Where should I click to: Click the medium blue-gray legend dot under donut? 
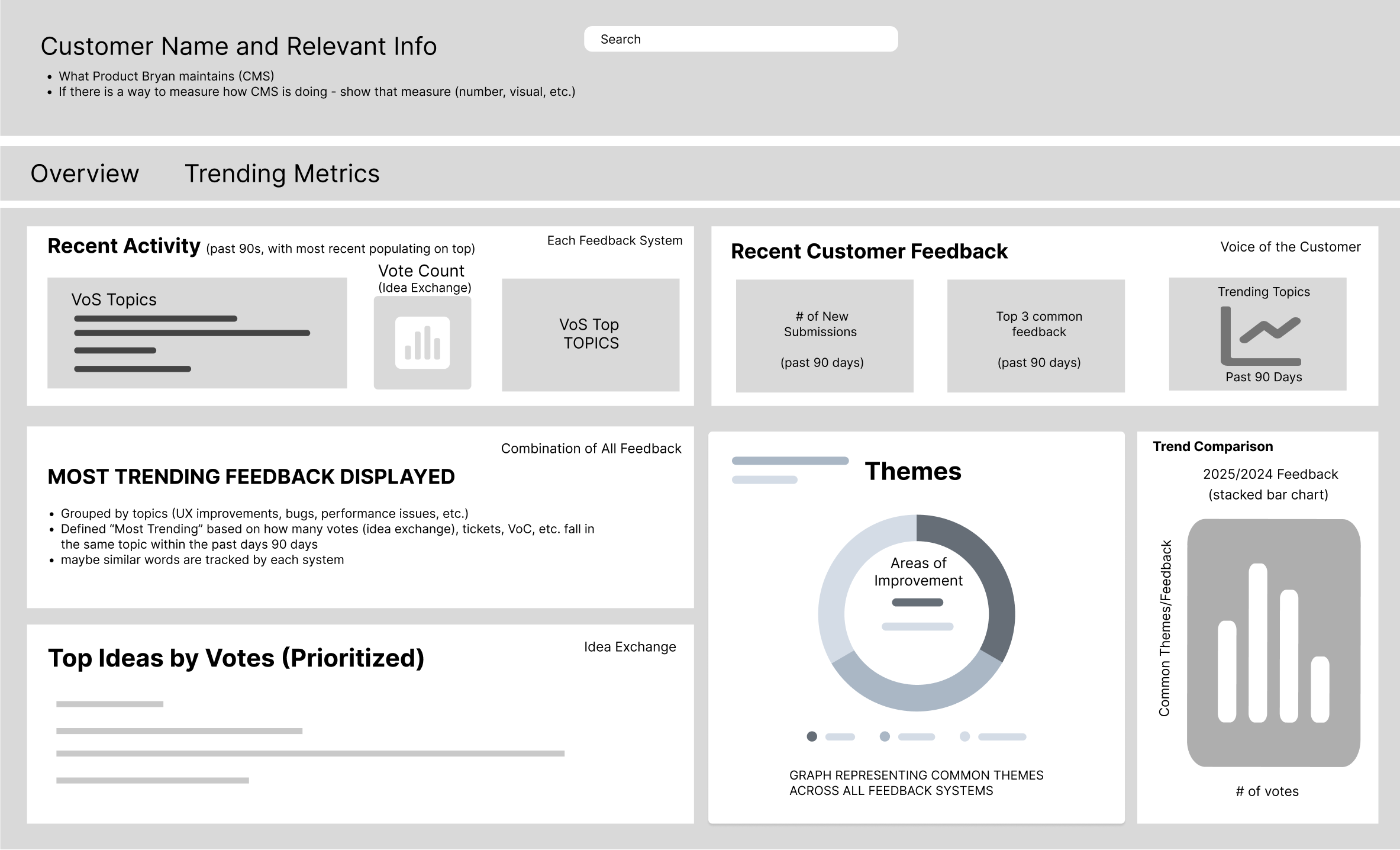click(x=885, y=736)
